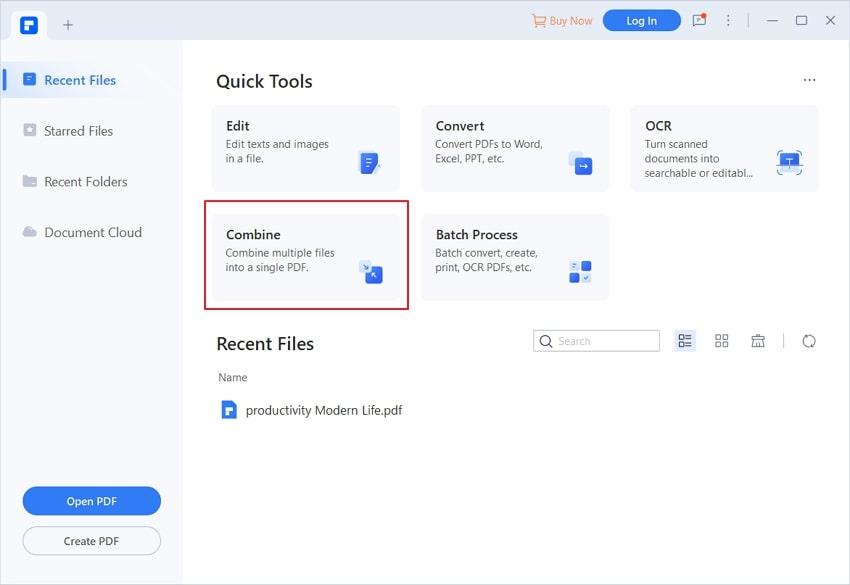Open the Combine files tool
This screenshot has height=585, width=850.
click(x=306, y=257)
